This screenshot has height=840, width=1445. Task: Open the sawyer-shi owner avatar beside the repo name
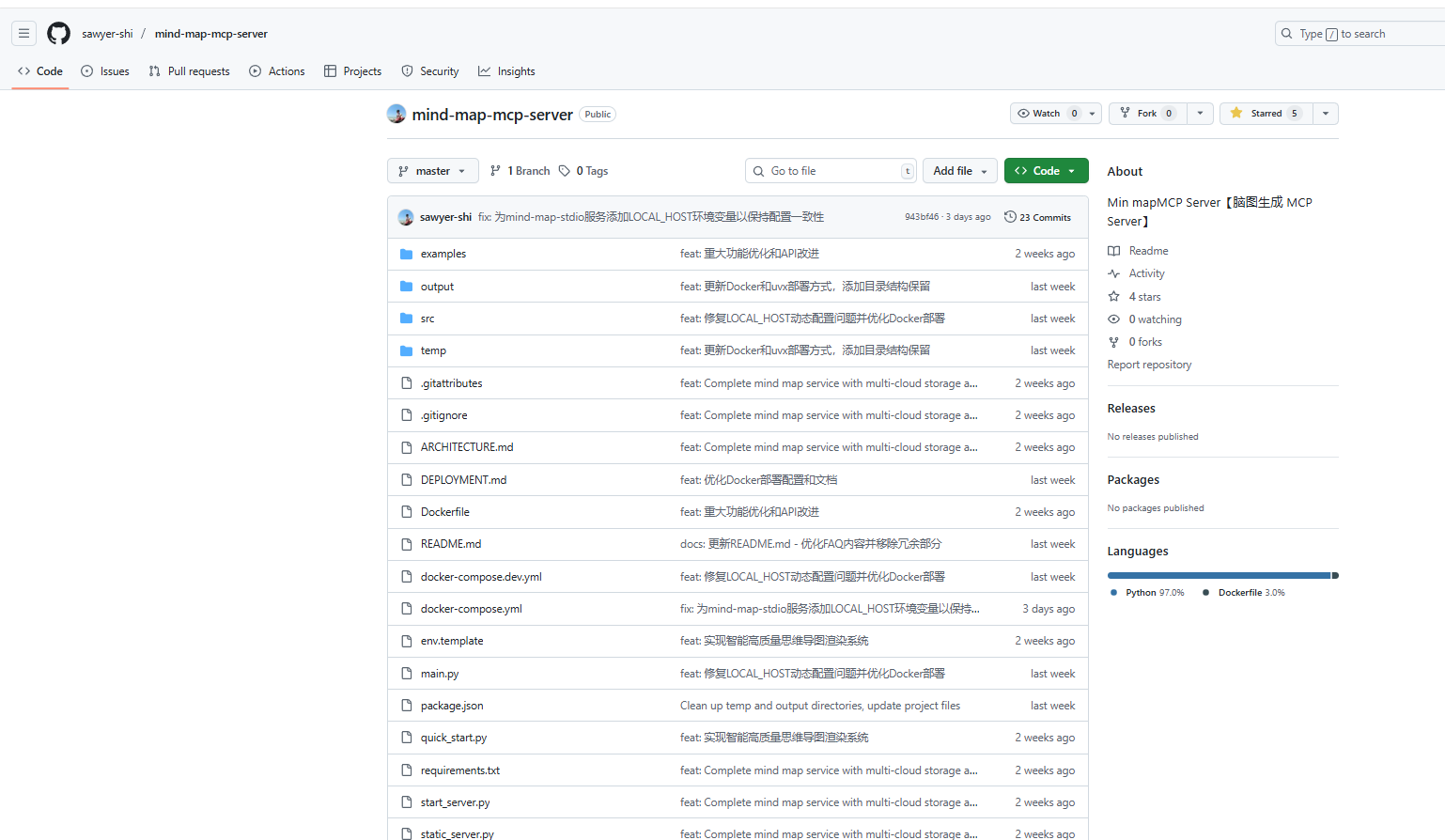click(x=396, y=114)
